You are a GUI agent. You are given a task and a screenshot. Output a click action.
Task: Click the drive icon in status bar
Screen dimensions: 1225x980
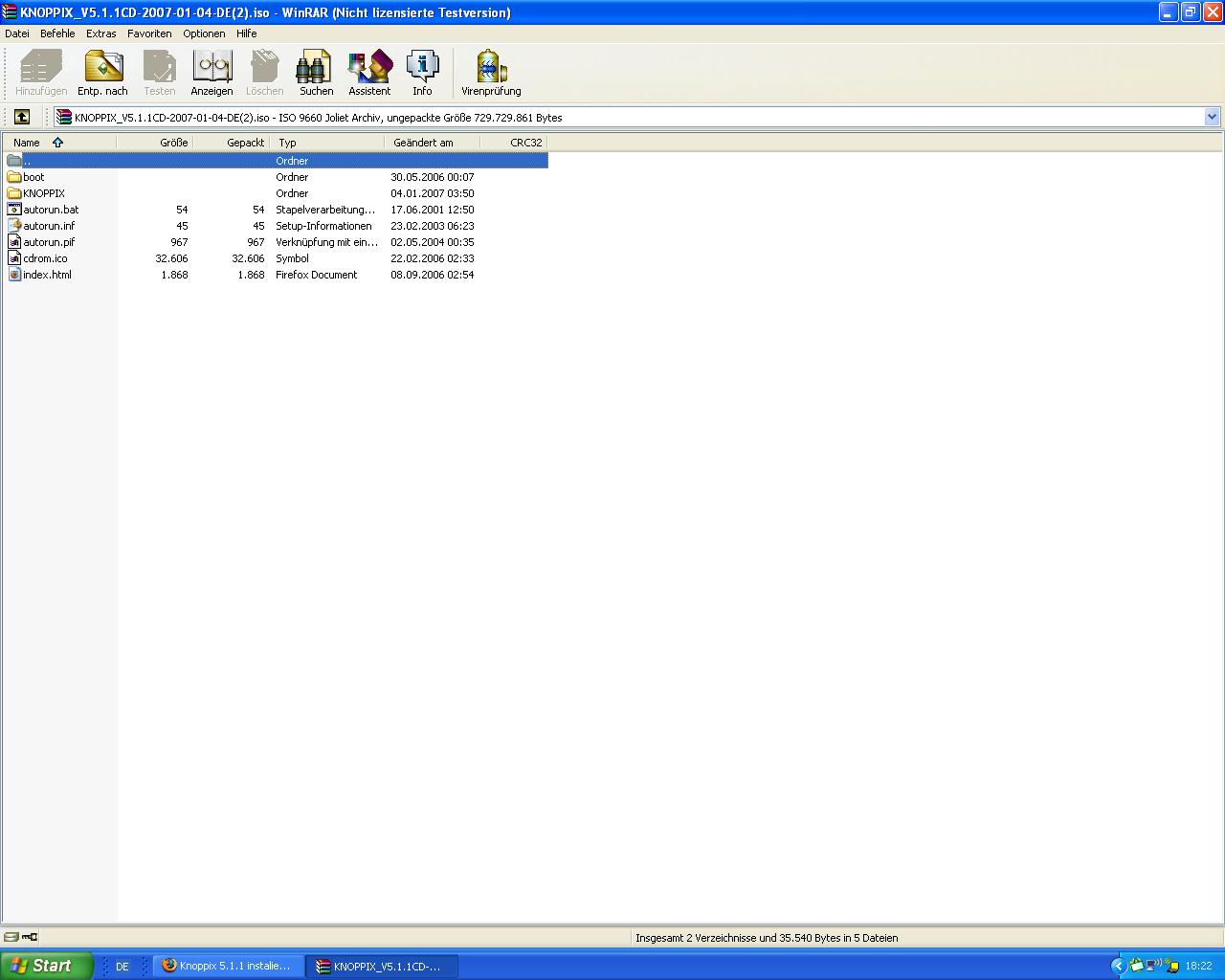(x=11, y=937)
